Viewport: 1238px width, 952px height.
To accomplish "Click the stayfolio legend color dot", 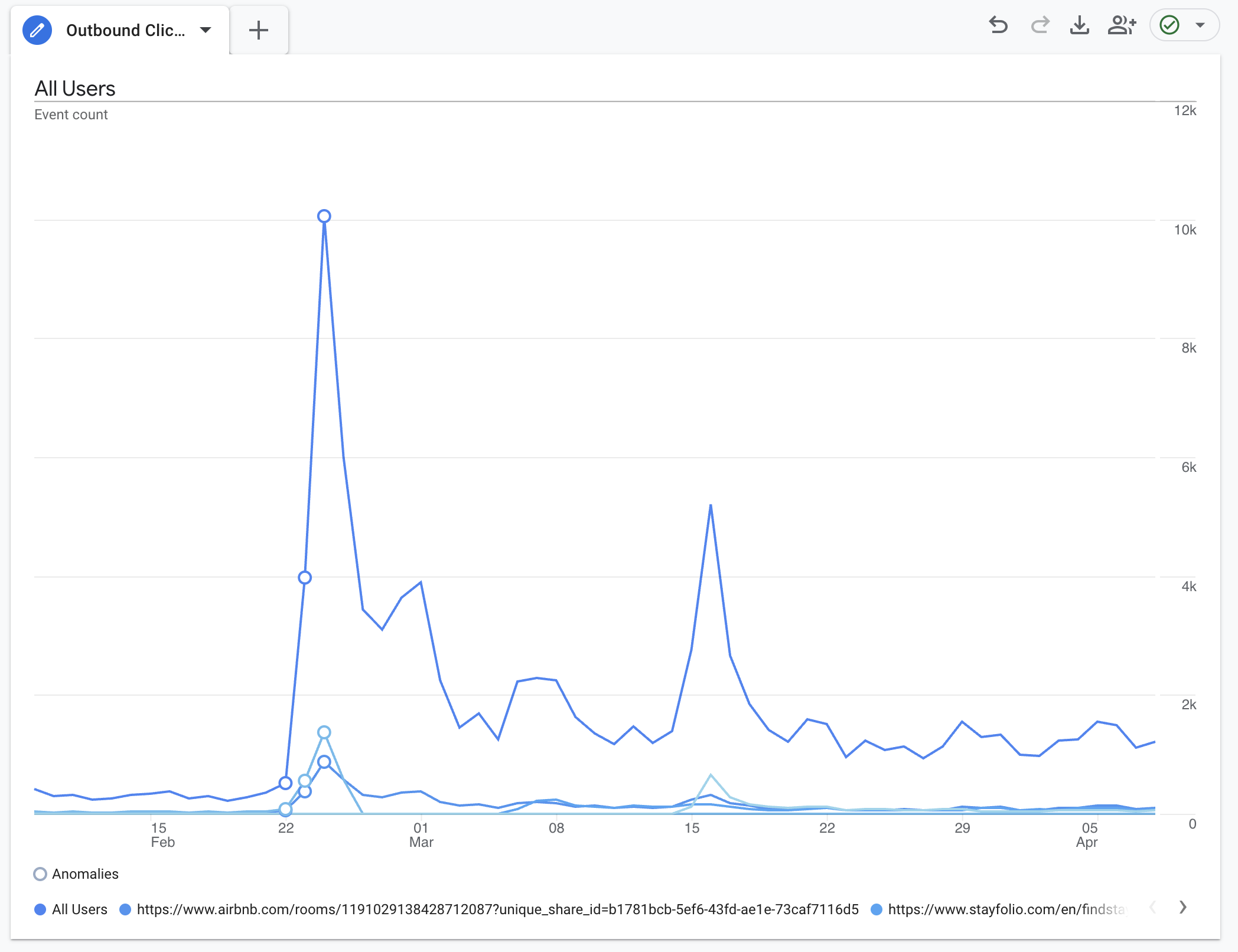I will coord(877,909).
